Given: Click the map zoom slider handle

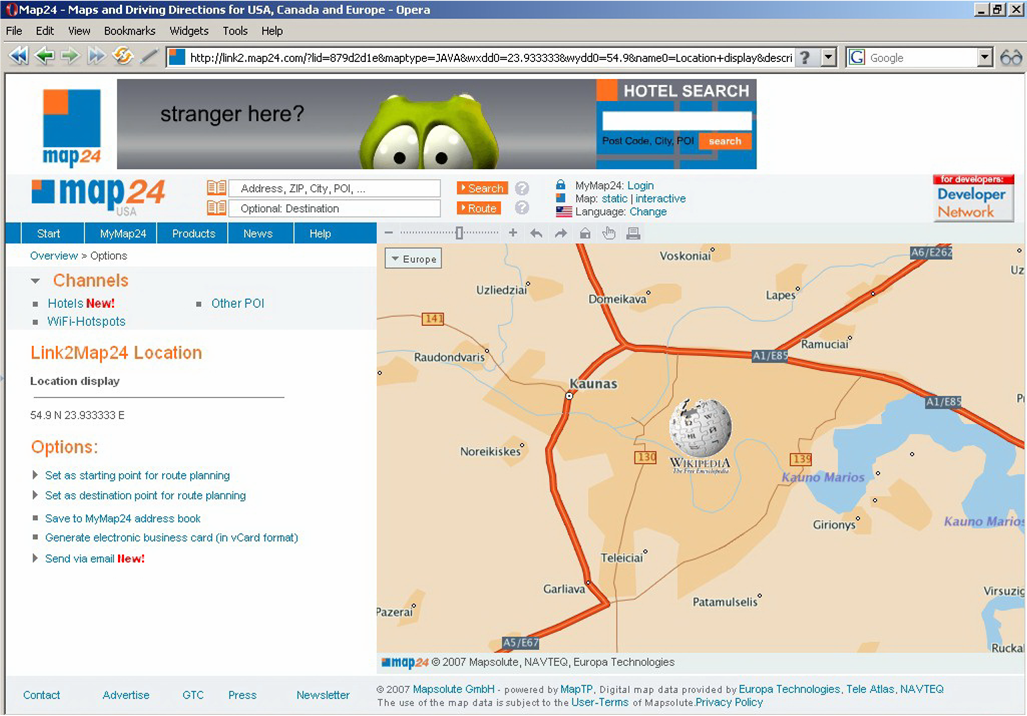Looking at the screenshot, I should pyautogui.click(x=459, y=233).
